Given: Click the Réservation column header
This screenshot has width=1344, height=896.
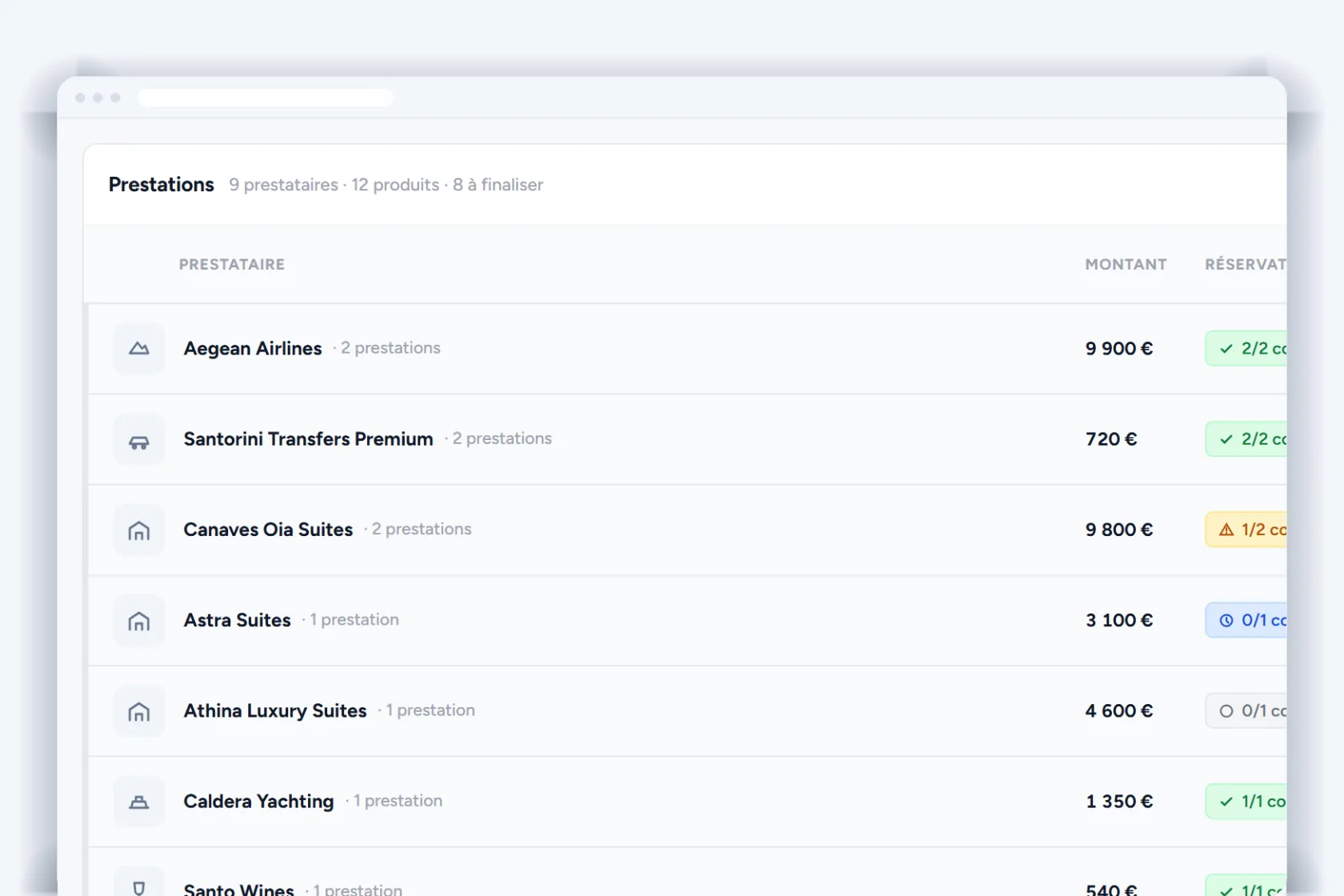Looking at the screenshot, I should 1246,265.
